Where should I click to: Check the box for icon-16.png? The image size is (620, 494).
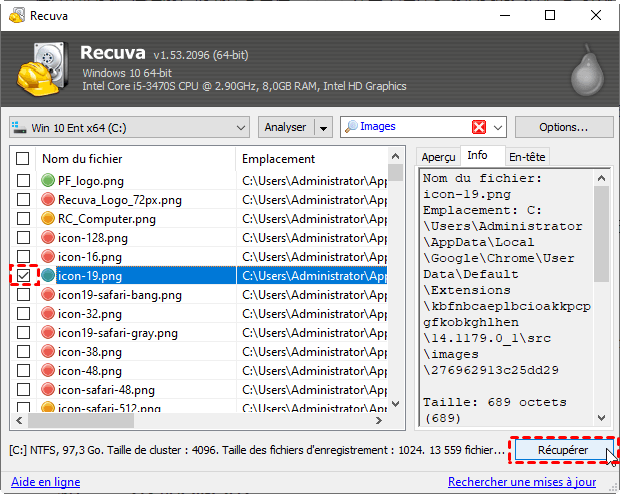pyautogui.click(x=23, y=257)
